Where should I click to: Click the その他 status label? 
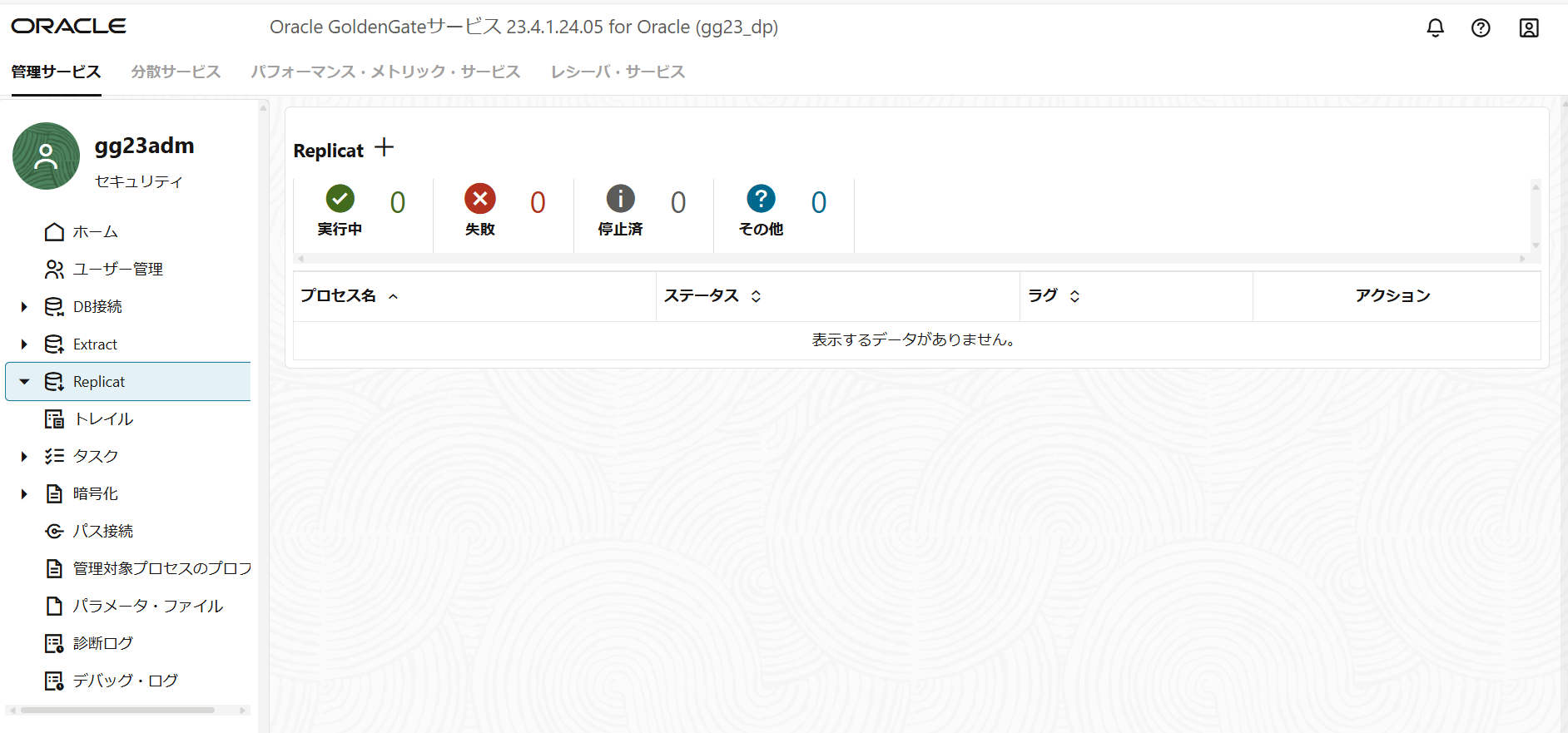[x=761, y=229]
